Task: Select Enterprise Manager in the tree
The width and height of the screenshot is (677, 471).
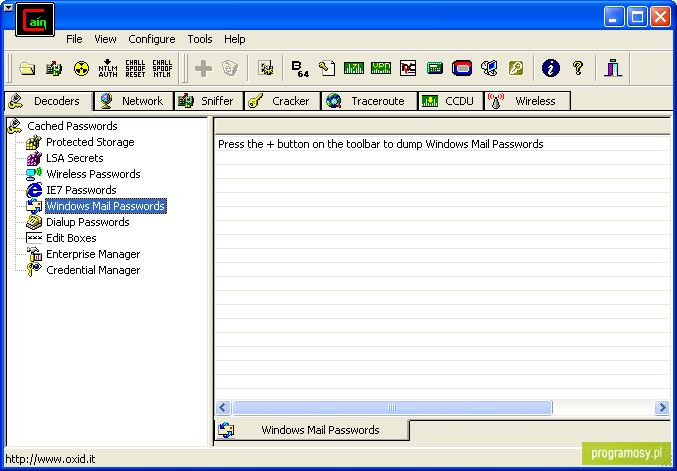Action: click(x=93, y=254)
